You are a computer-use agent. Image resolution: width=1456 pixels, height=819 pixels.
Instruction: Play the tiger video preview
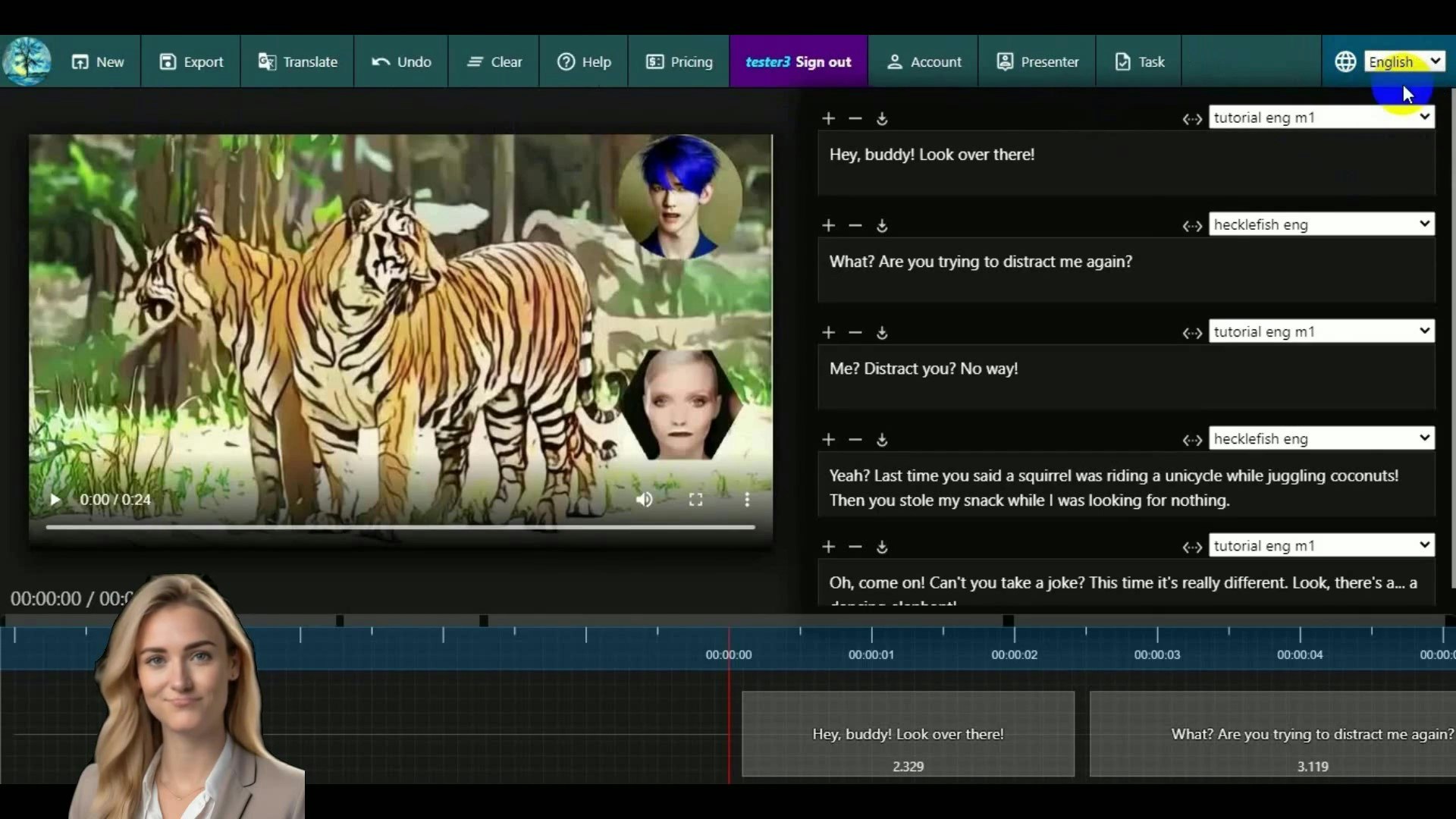(55, 499)
